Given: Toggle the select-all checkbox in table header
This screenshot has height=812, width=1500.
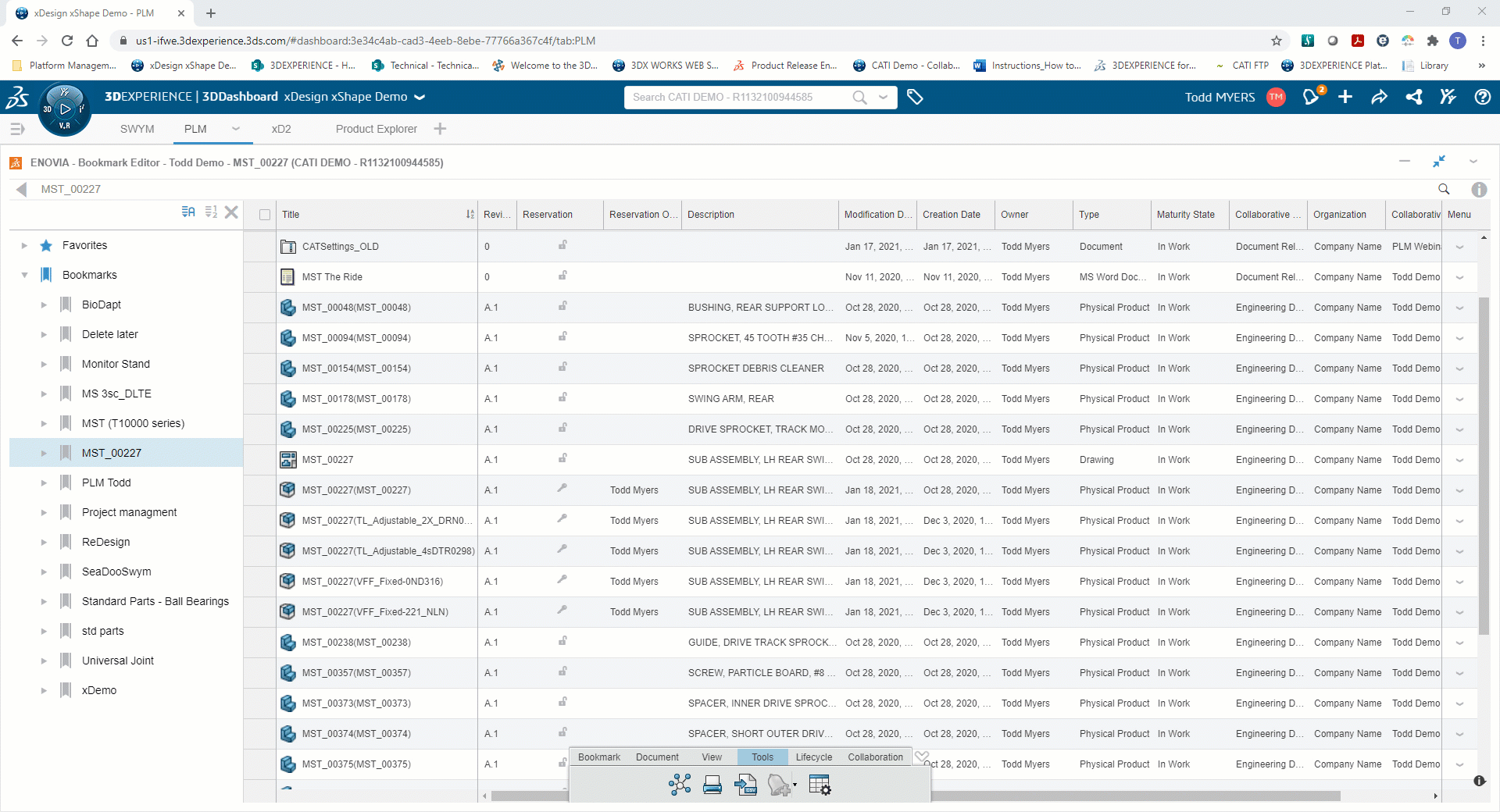Looking at the screenshot, I should coord(265,215).
